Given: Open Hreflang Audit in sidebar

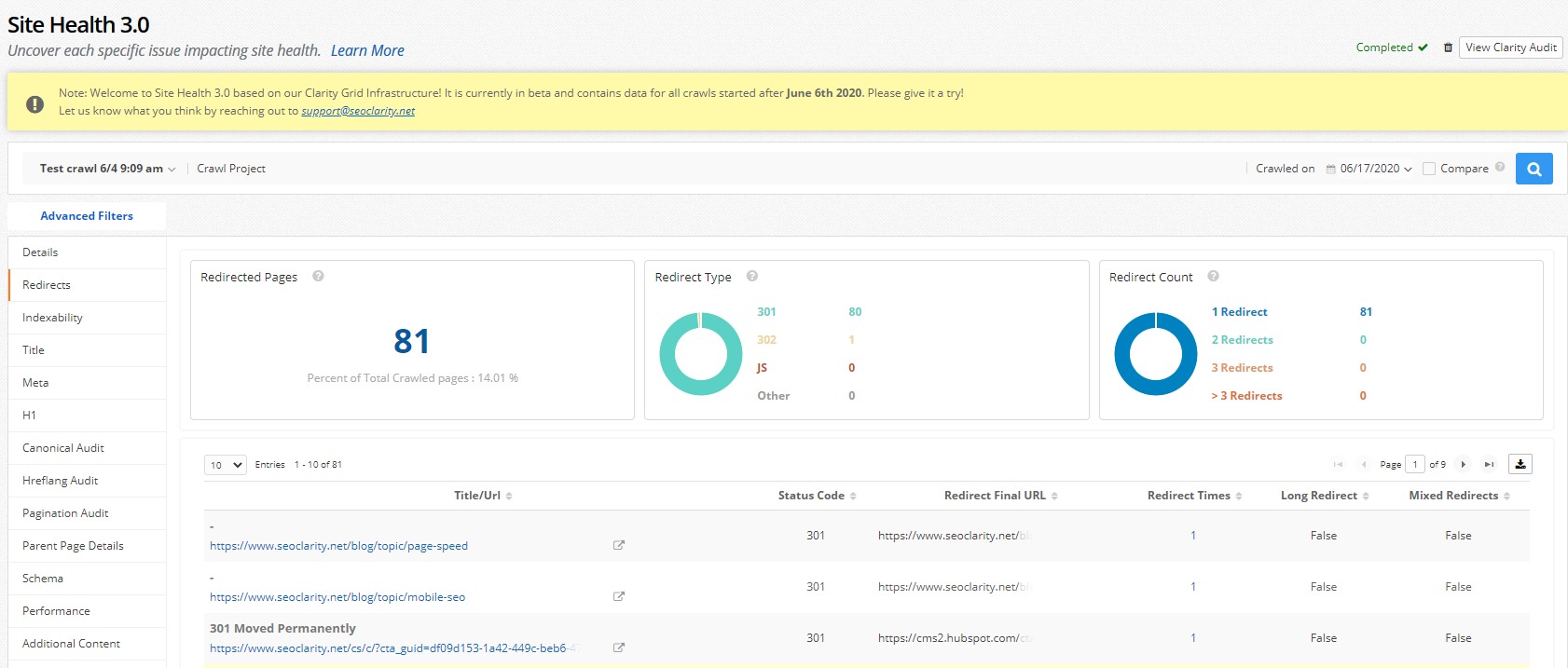Looking at the screenshot, I should click(87, 481).
